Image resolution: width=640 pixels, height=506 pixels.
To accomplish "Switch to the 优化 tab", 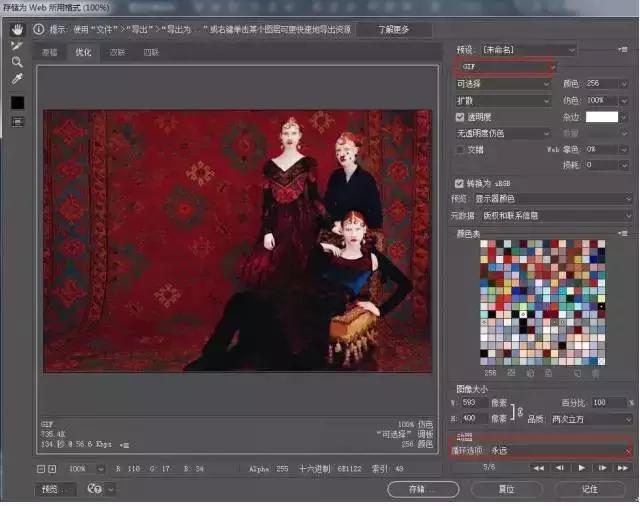I will coord(83,52).
